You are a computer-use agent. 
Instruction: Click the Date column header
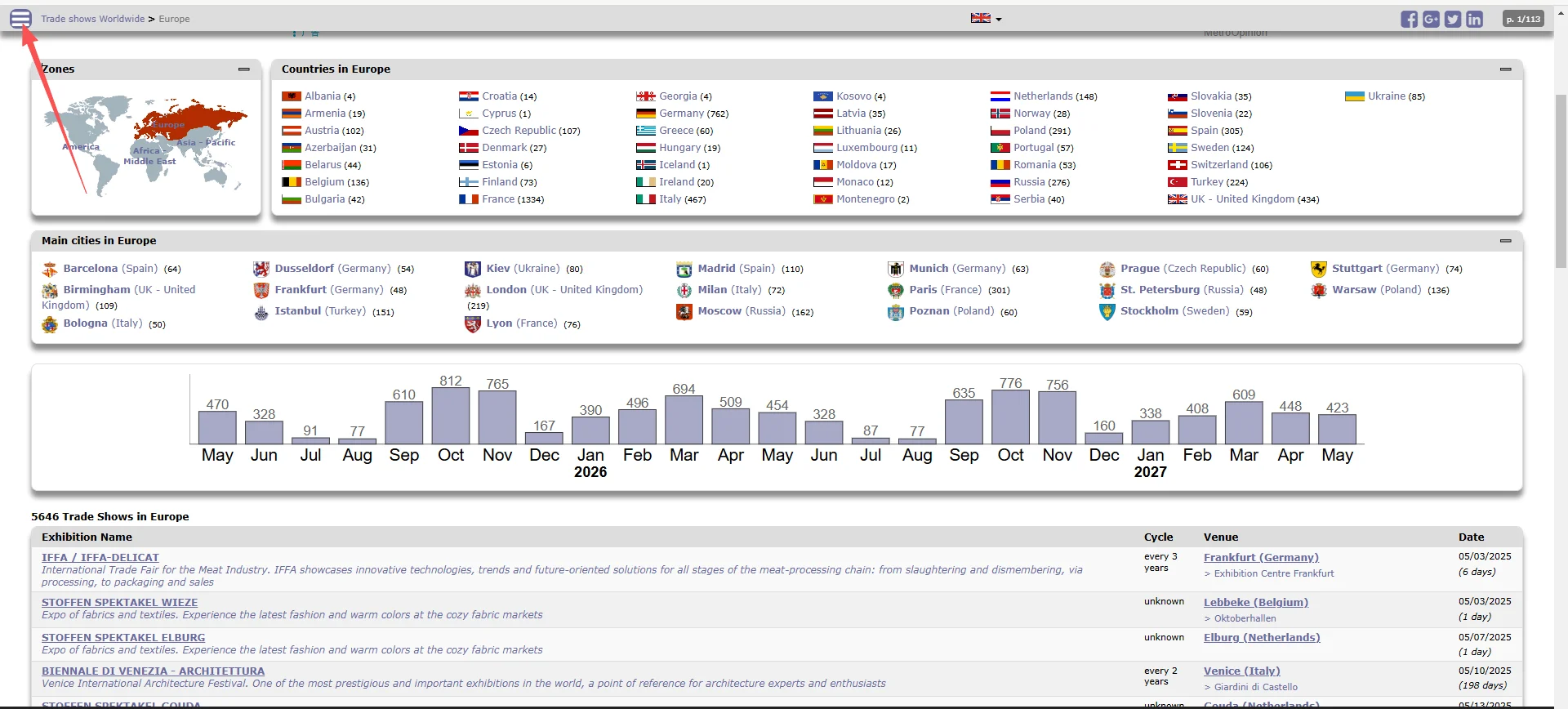click(1472, 537)
